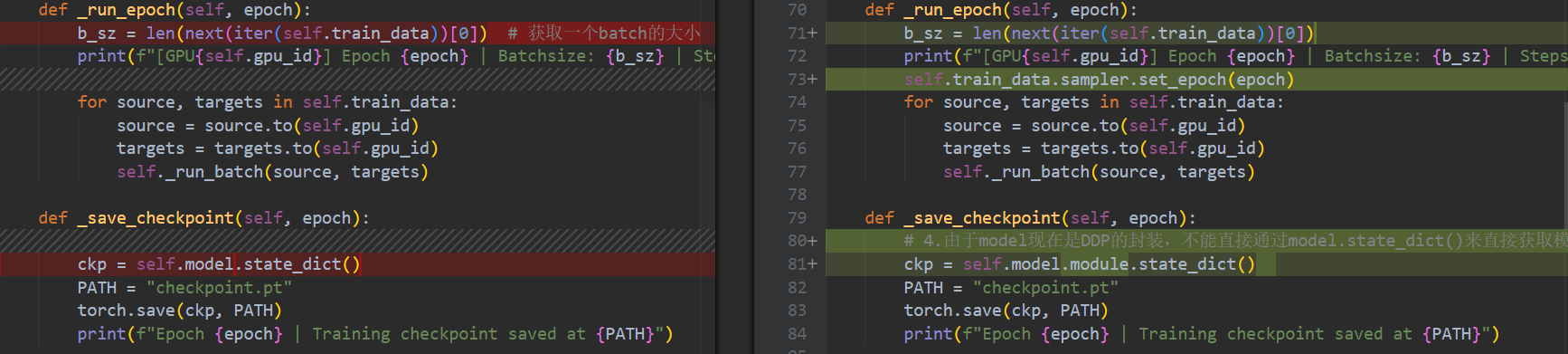Click line number 78 in right gutter
This screenshot has width=1568, height=354.
pyautogui.click(x=797, y=195)
